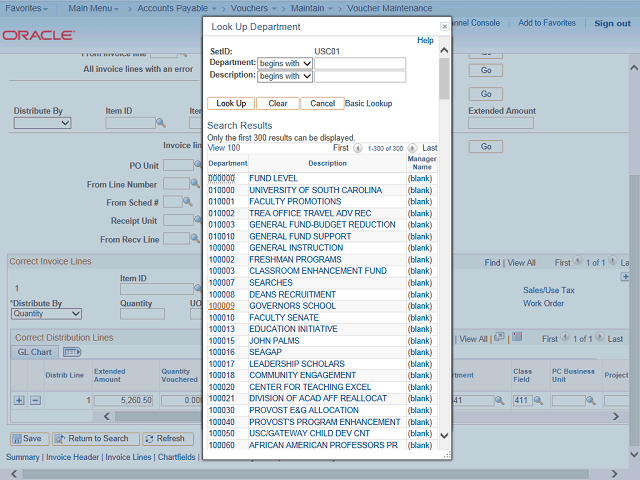
Task: Open Description operator 'begins with' dropdown
Action: tap(285, 76)
